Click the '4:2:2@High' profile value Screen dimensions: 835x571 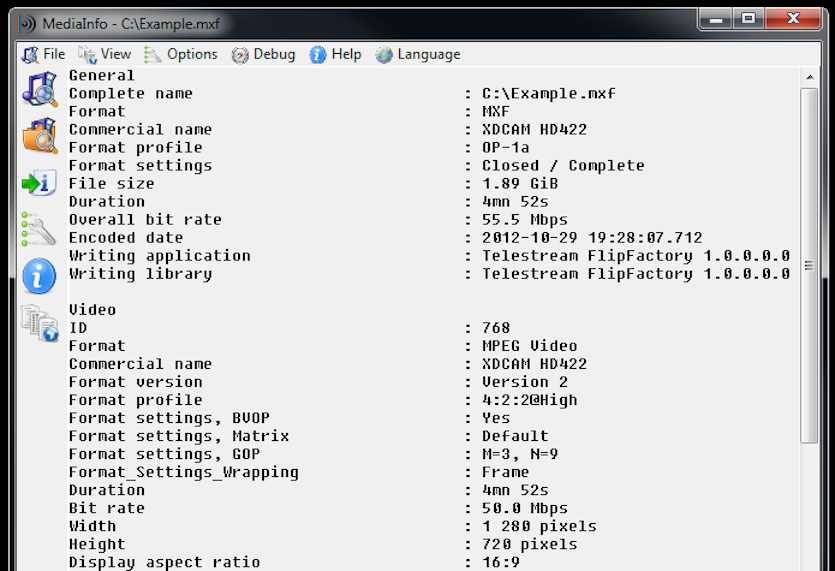[529, 400]
